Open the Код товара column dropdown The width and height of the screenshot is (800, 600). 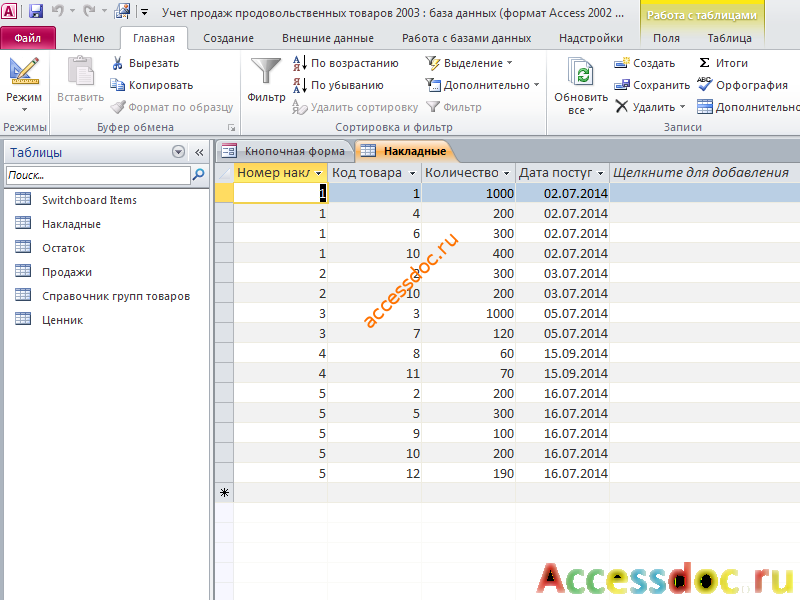pos(412,173)
